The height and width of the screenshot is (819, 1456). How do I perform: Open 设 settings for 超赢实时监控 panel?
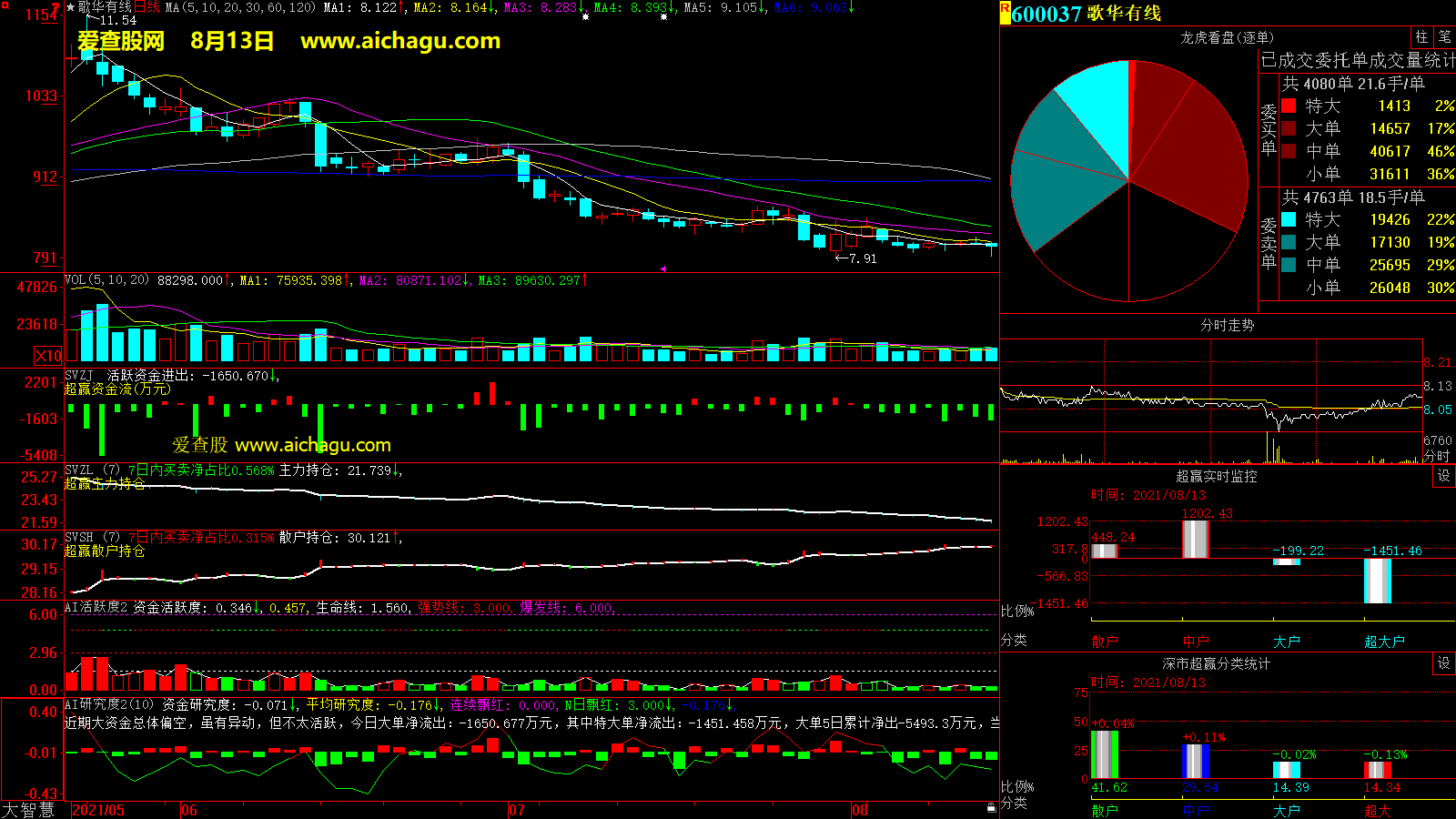pos(1443,476)
